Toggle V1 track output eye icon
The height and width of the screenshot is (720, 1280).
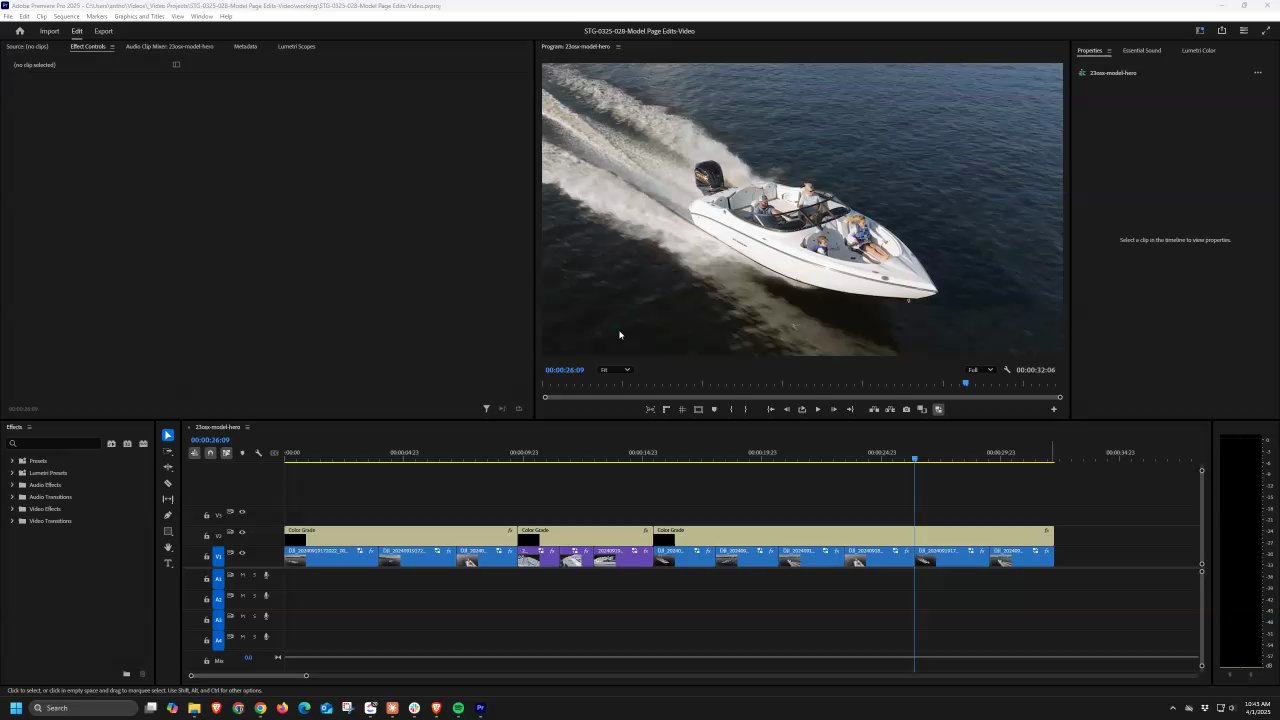tap(242, 553)
